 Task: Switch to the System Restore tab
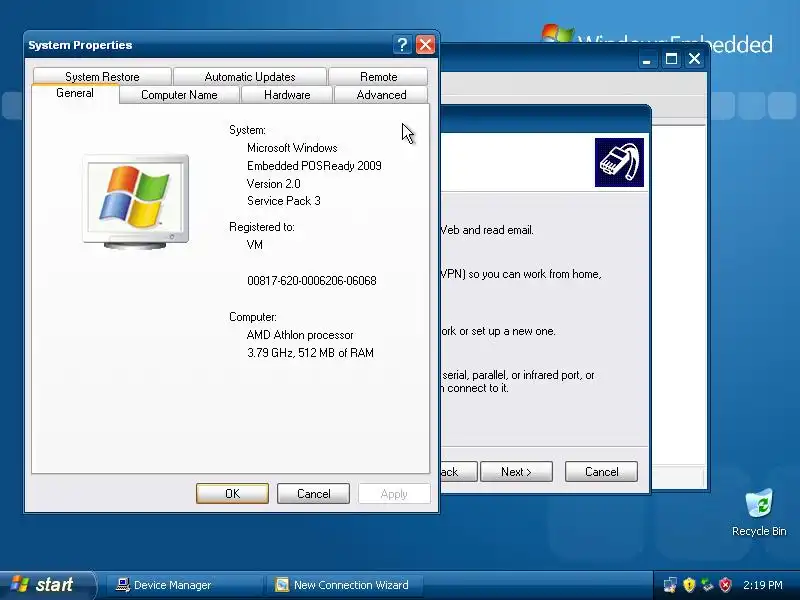[x=102, y=77]
